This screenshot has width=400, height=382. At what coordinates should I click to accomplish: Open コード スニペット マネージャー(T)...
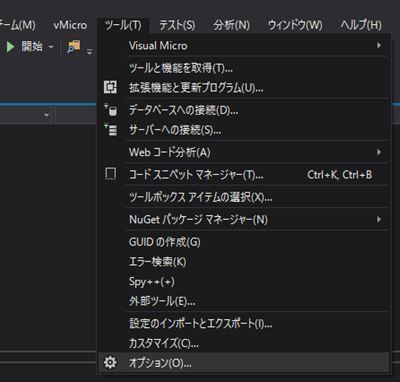244,174
